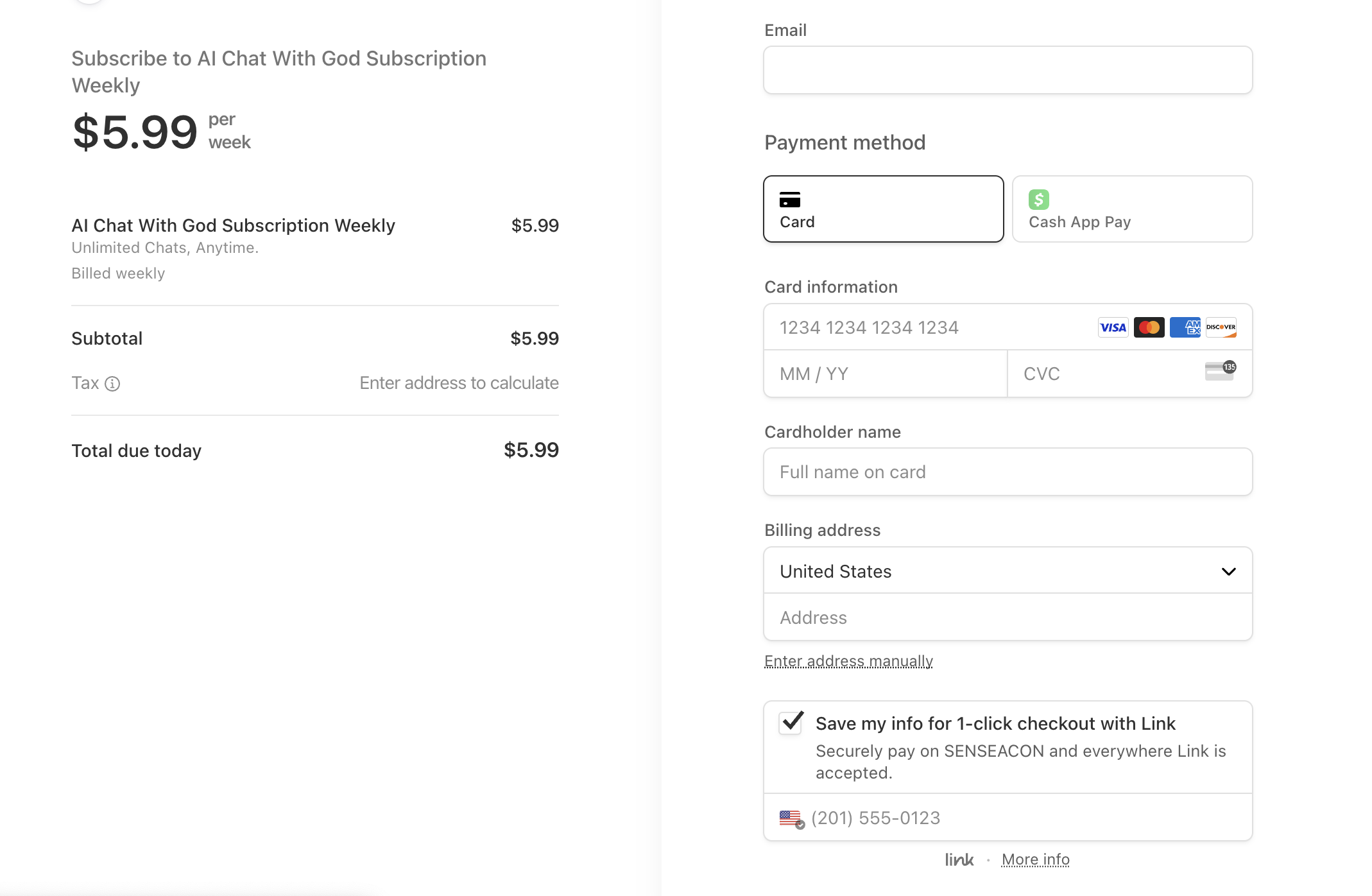Click the green Cash App icon

pos(1038,200)
